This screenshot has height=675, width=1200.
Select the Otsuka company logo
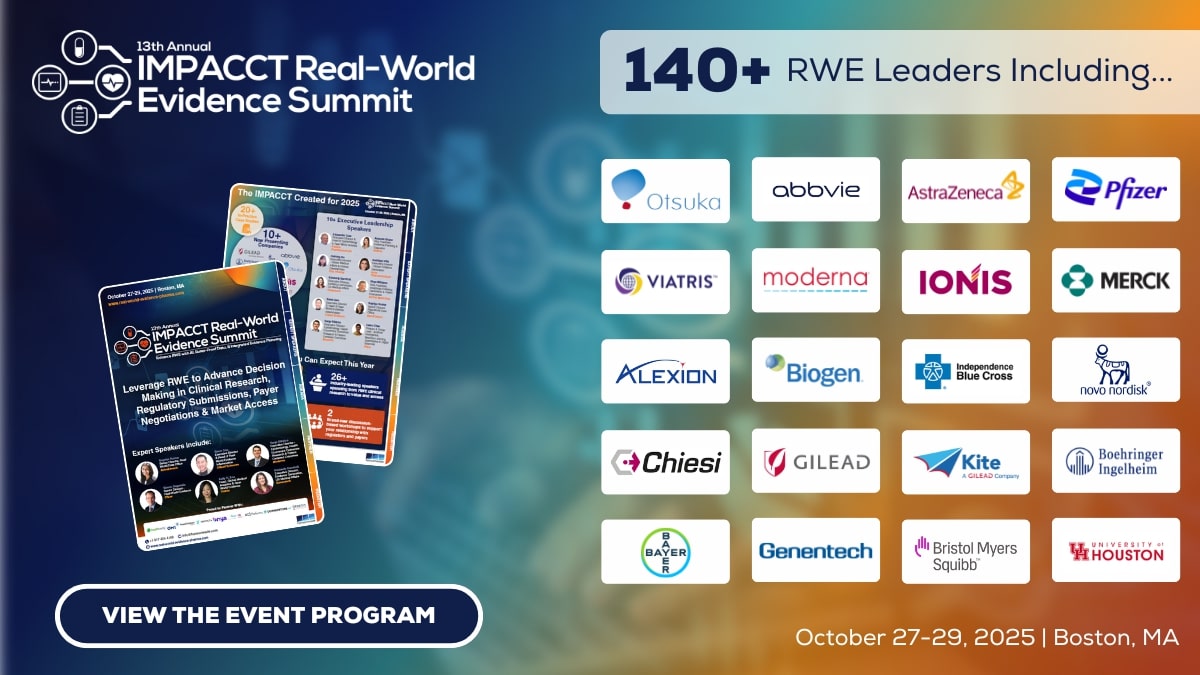(x=665, y=190)
